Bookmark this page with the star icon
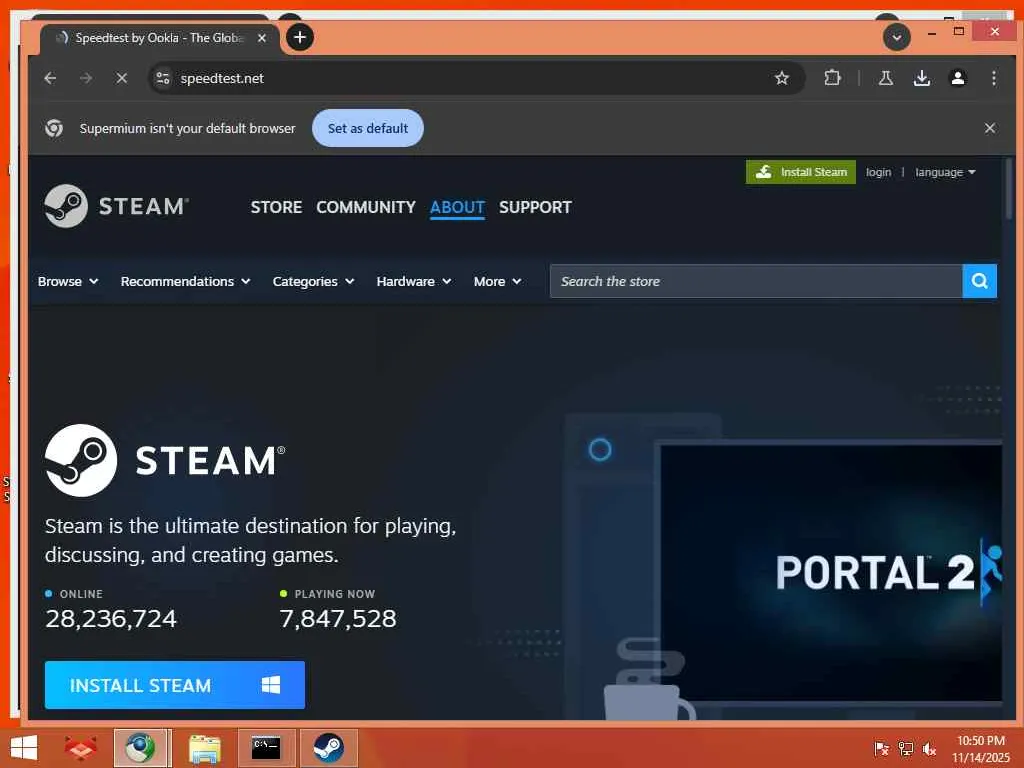1024x768 pixels. pos(782,78)
